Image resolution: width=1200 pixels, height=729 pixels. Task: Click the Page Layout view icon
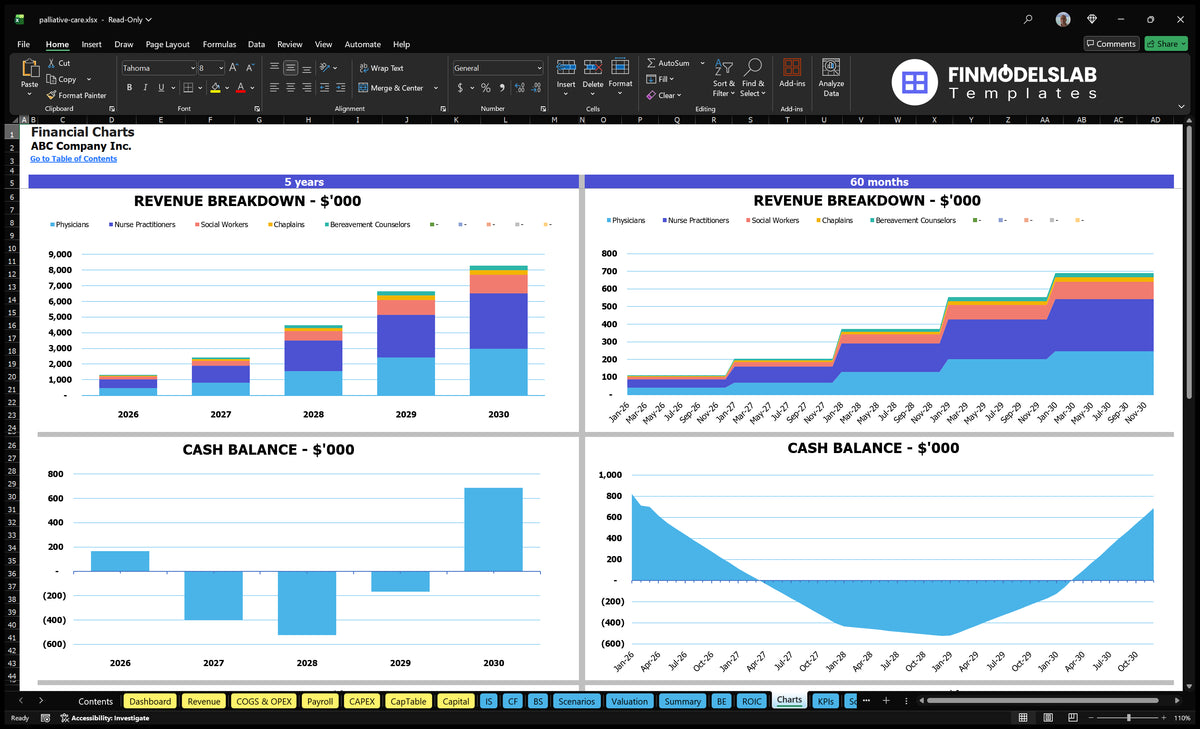pyautogui.click(x=1047, y=718)
